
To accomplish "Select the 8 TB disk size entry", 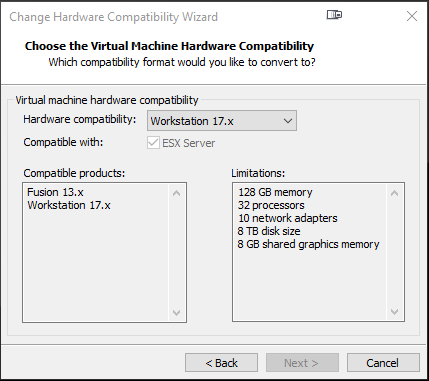I will tap(269, 231).
